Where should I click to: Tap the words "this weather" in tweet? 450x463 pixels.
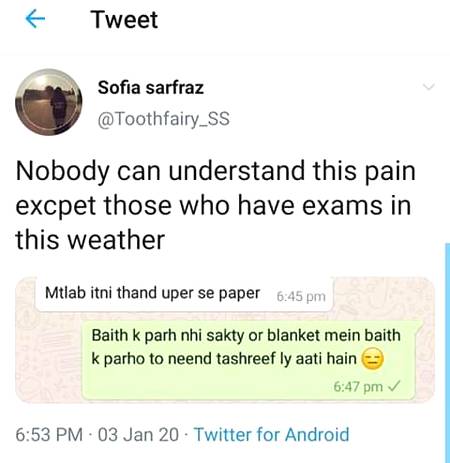90,240
